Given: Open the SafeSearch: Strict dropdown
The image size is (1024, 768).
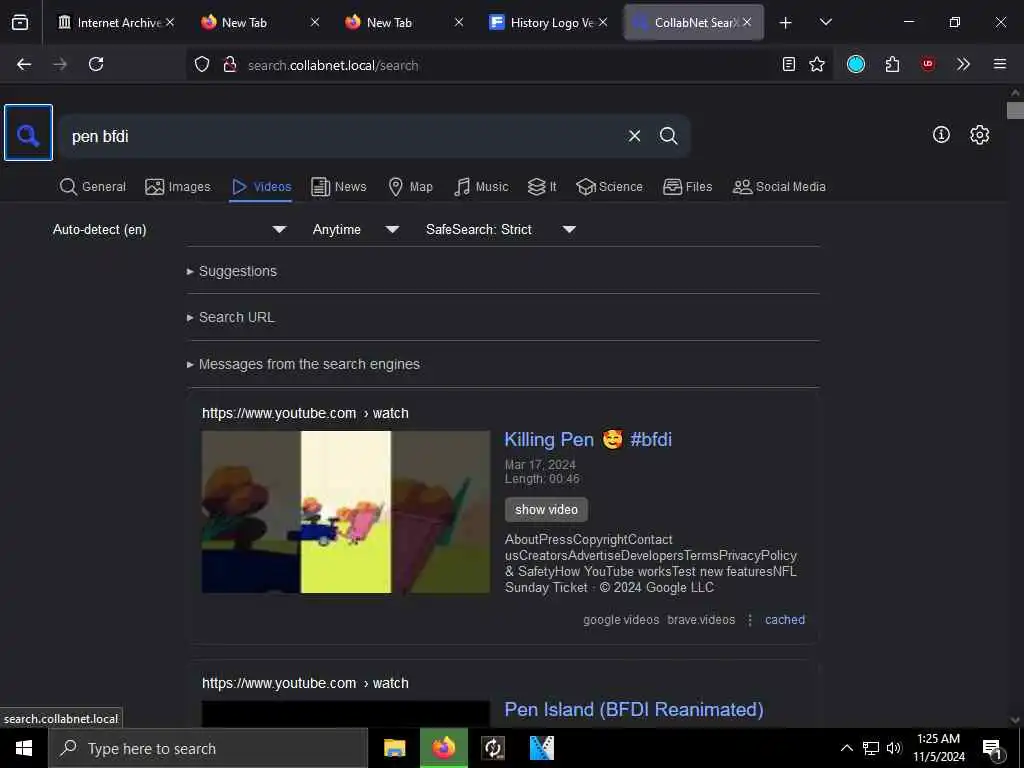Looking at the screenshot, I should tap(500, 229).
